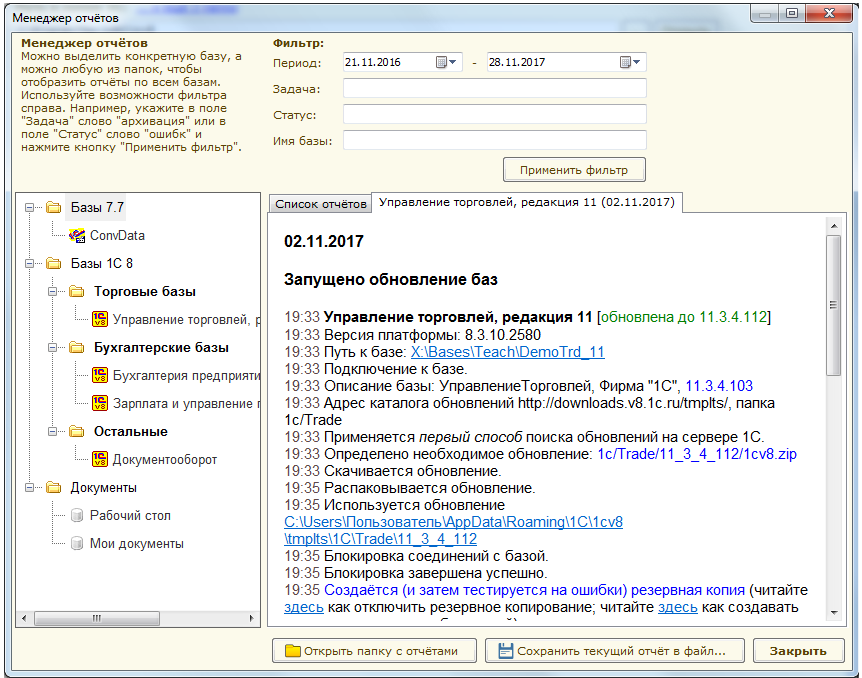Collapse the Базы 1С 8 tree node

tap(30, 263)
